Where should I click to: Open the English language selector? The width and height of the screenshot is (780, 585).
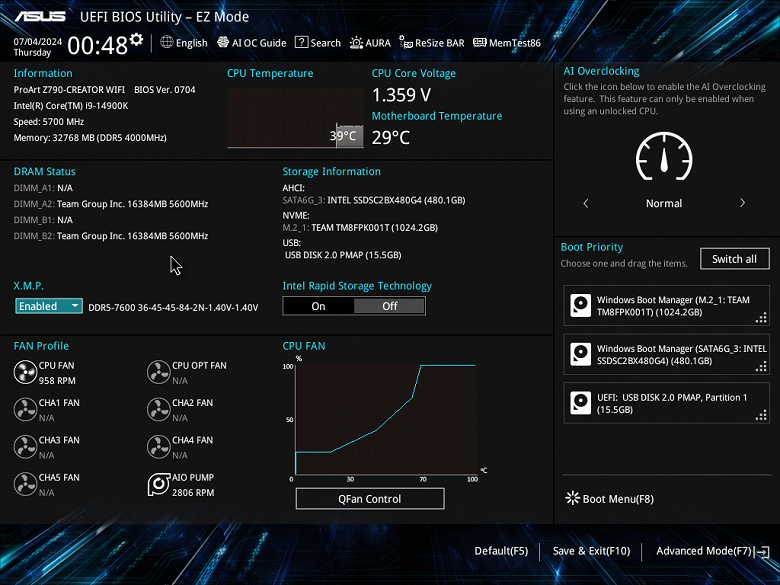click(x=184, y=43)
